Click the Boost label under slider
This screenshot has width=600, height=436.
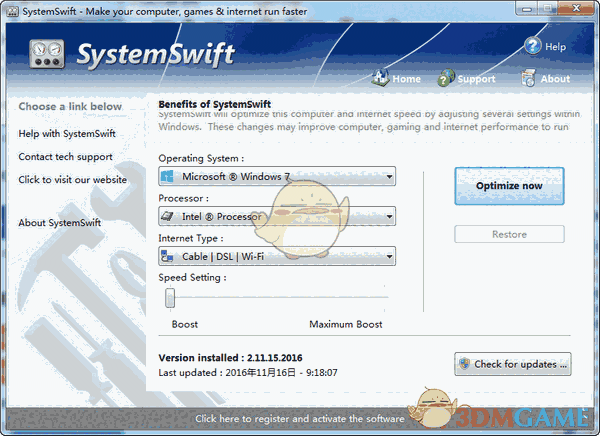tap(185, 324)
